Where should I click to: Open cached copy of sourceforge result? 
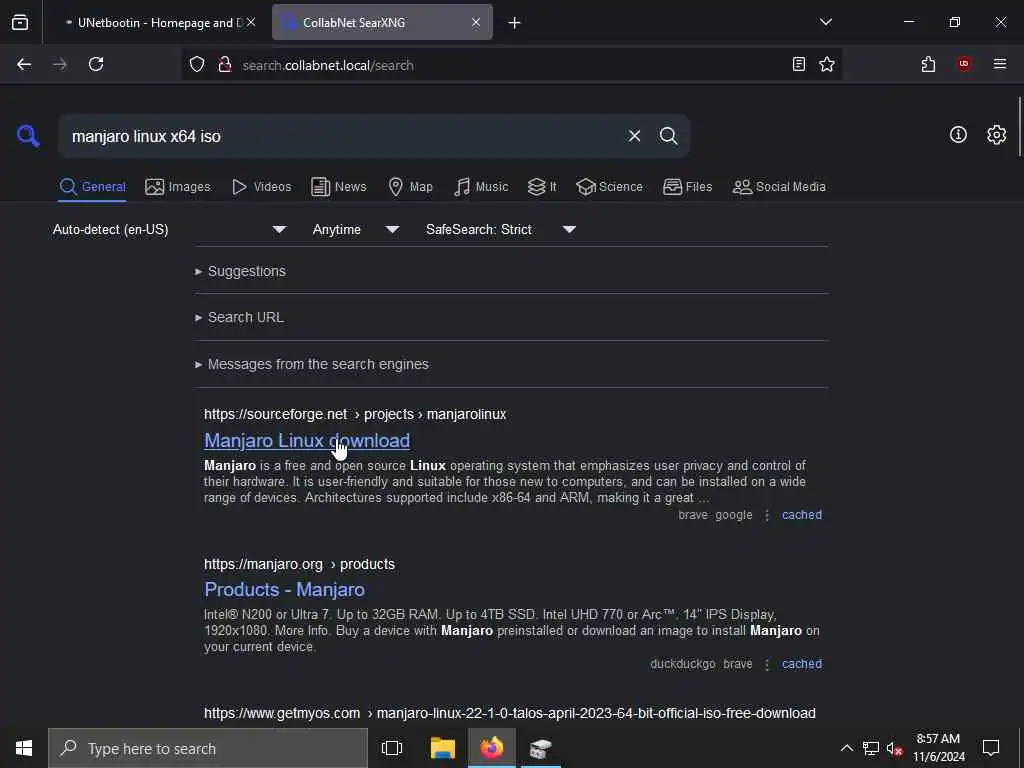tap(802, 515)
